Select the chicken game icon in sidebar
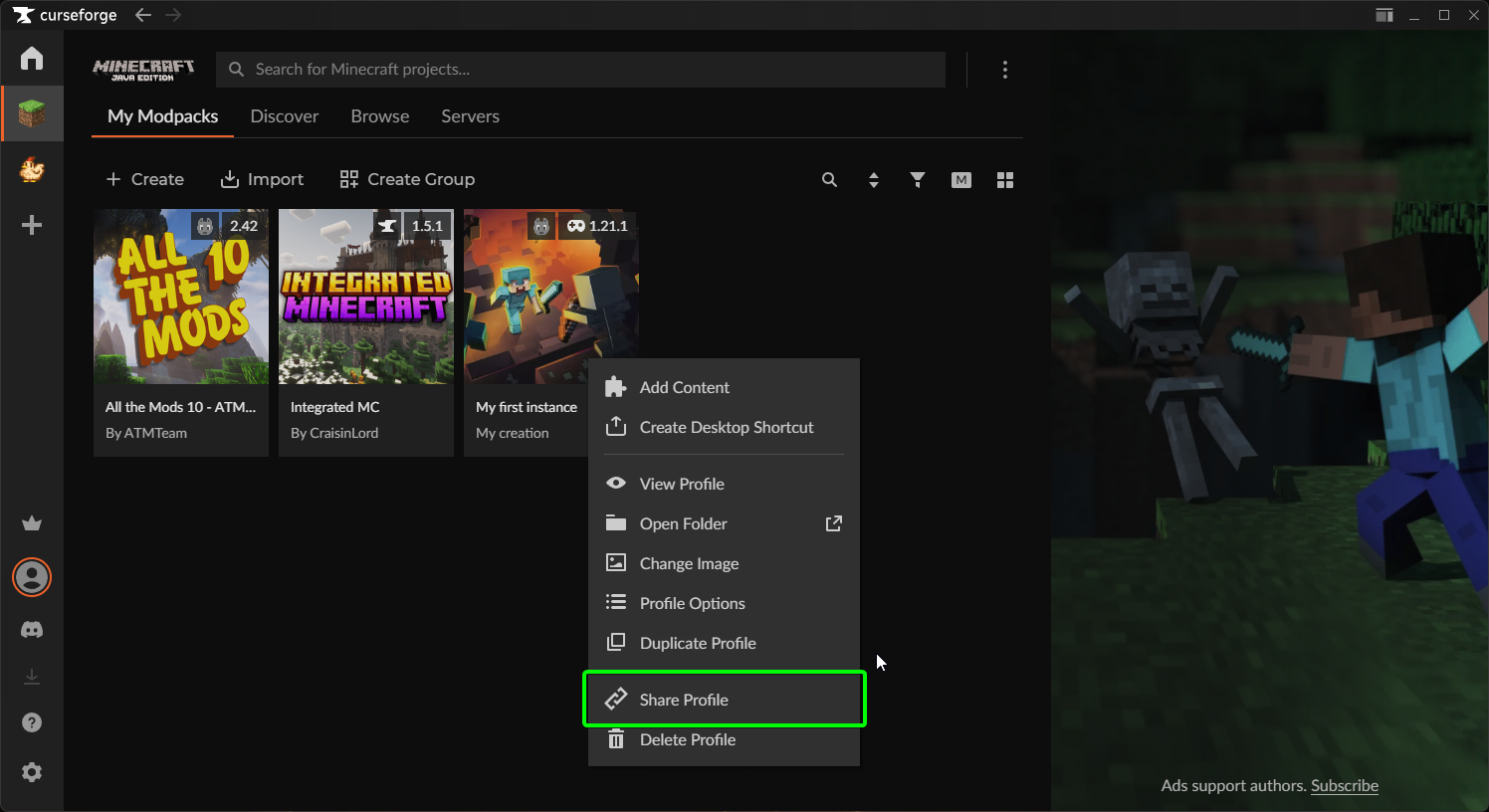The image size is (1489, 812). [x=32, y=169]
